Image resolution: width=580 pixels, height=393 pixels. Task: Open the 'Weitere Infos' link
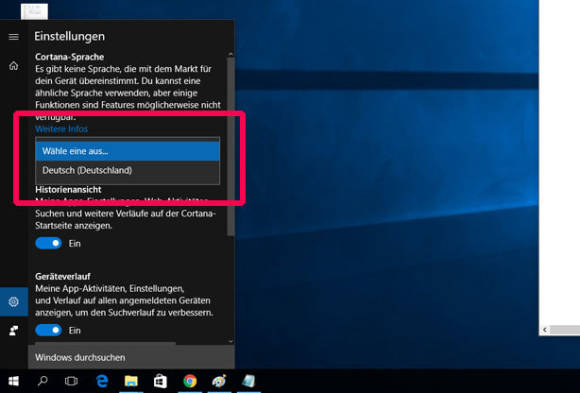click(61, 129)
